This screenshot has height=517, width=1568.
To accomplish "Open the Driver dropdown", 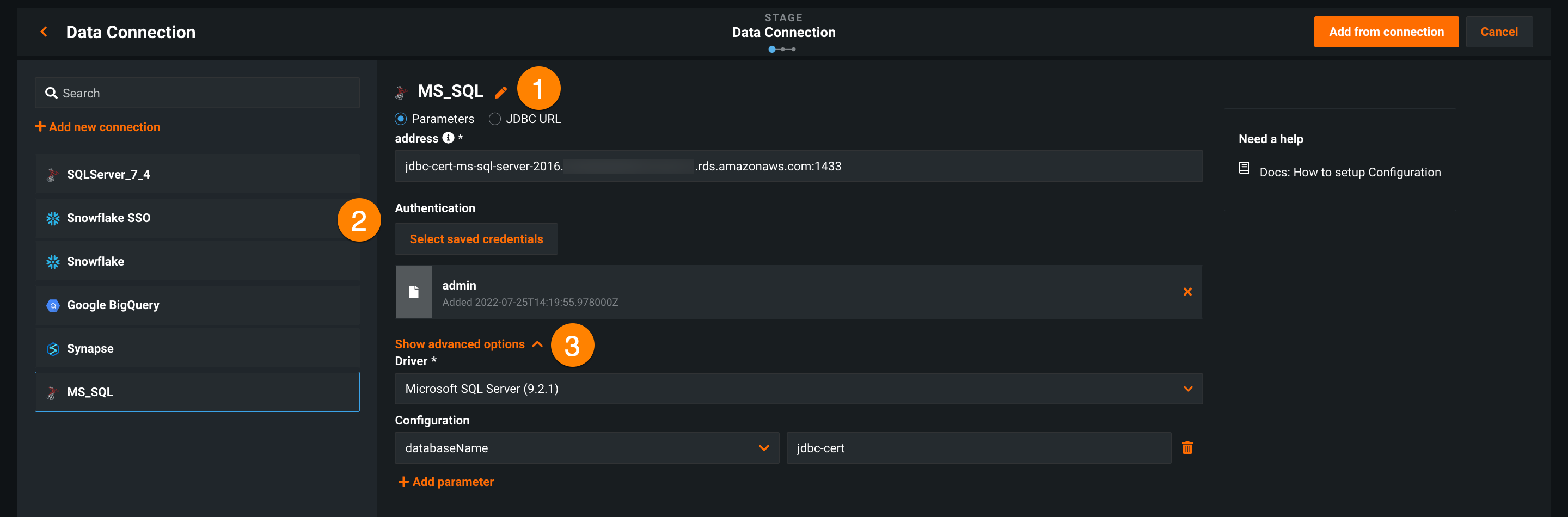I will coord(798,389).
